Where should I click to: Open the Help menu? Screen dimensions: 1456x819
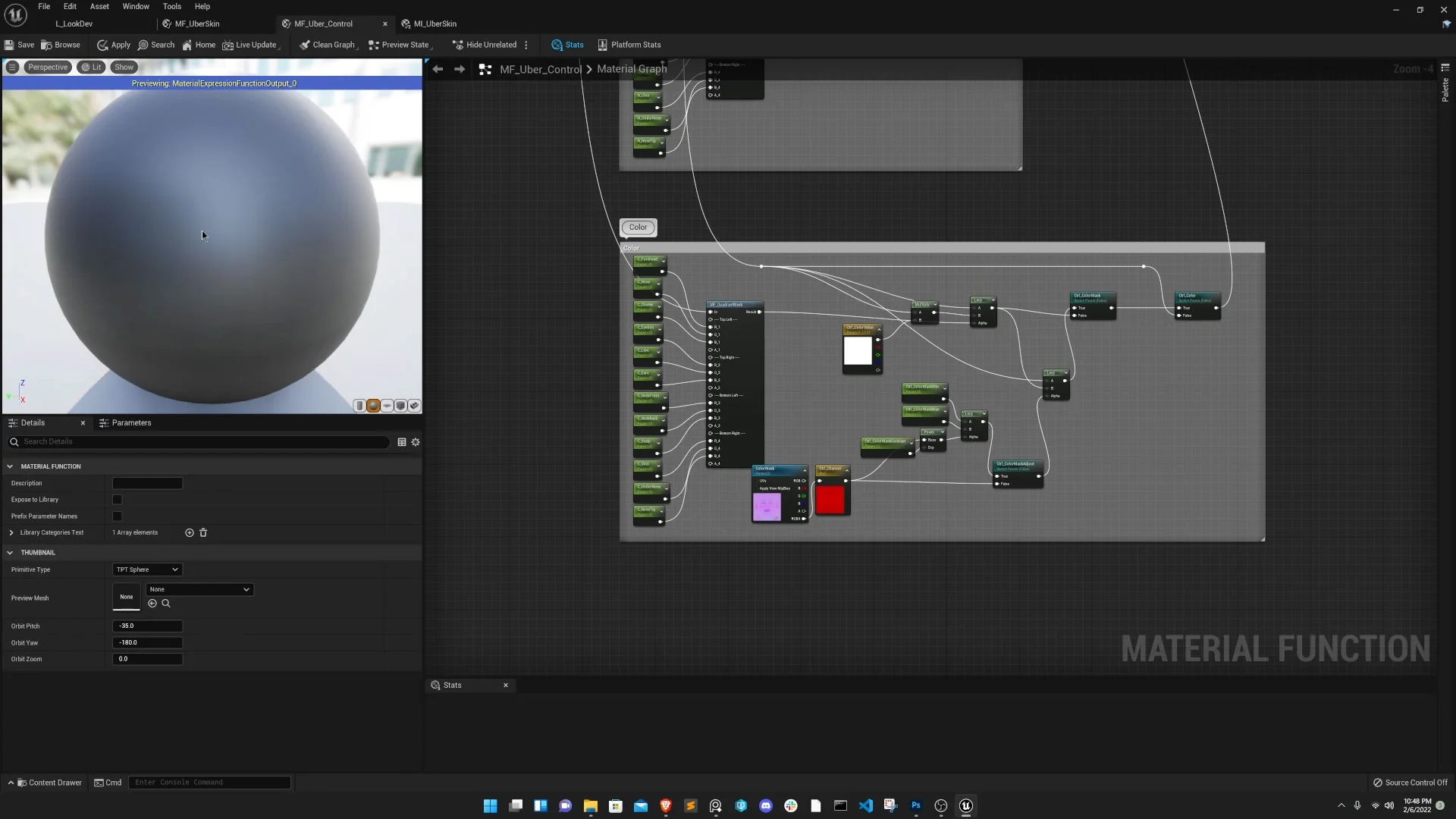[202, 6]
